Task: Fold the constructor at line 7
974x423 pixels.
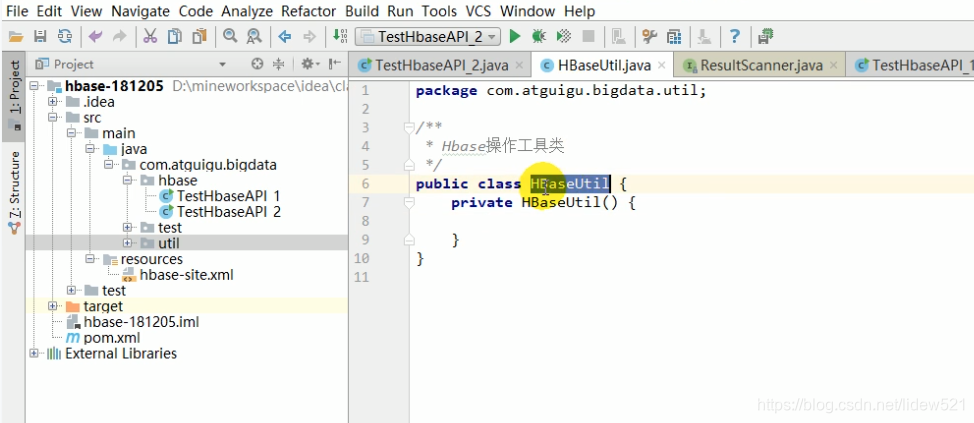Action: 409,202
